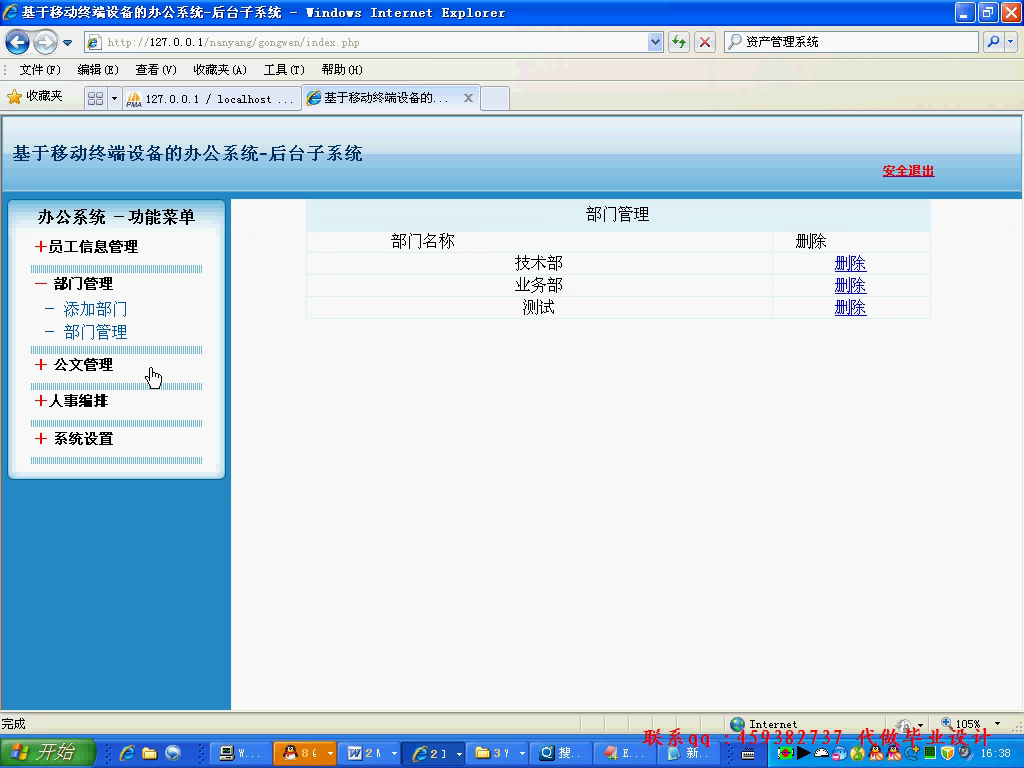Select the 测试 table cell

(539, 308)
